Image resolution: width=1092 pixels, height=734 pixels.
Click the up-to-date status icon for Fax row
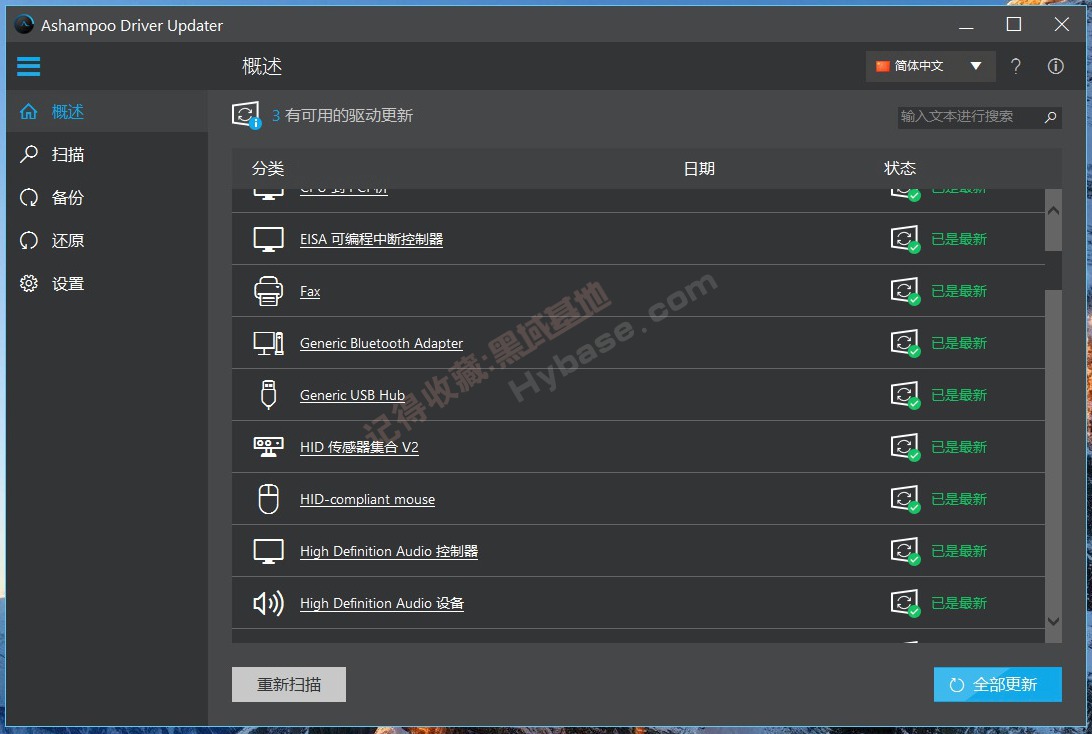pos(905,290)
